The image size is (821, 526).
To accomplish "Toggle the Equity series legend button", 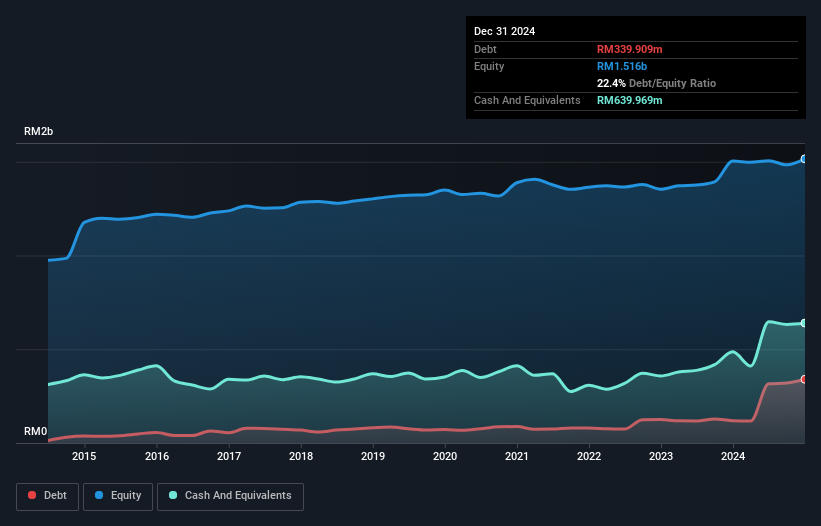I will pos(119,496).
